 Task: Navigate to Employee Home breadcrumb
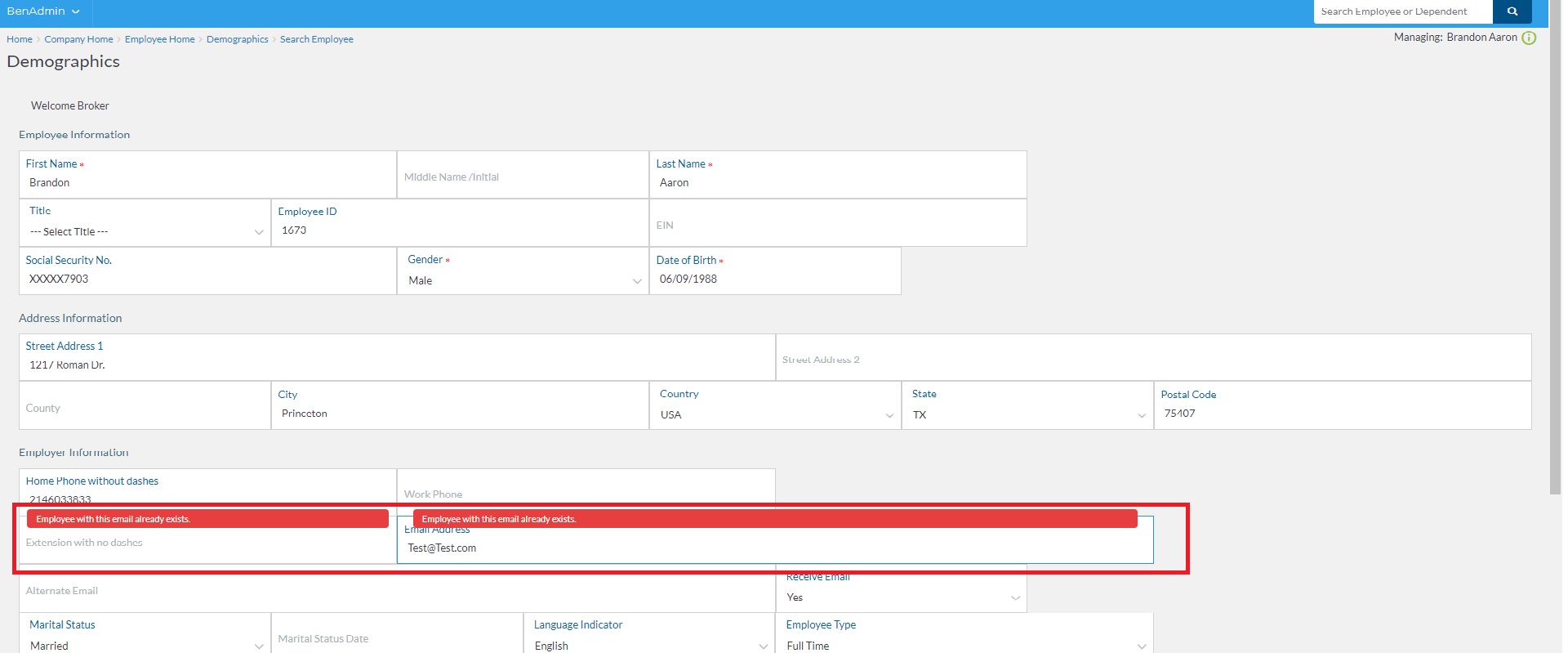click(x=159, y=39)
